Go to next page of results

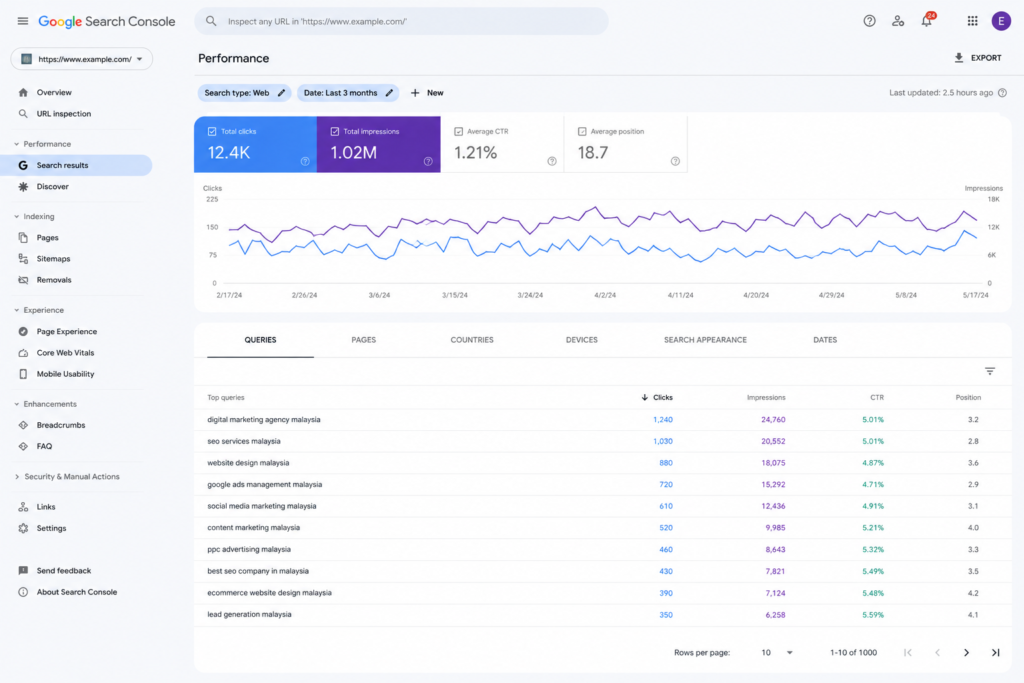coord(967,652)
